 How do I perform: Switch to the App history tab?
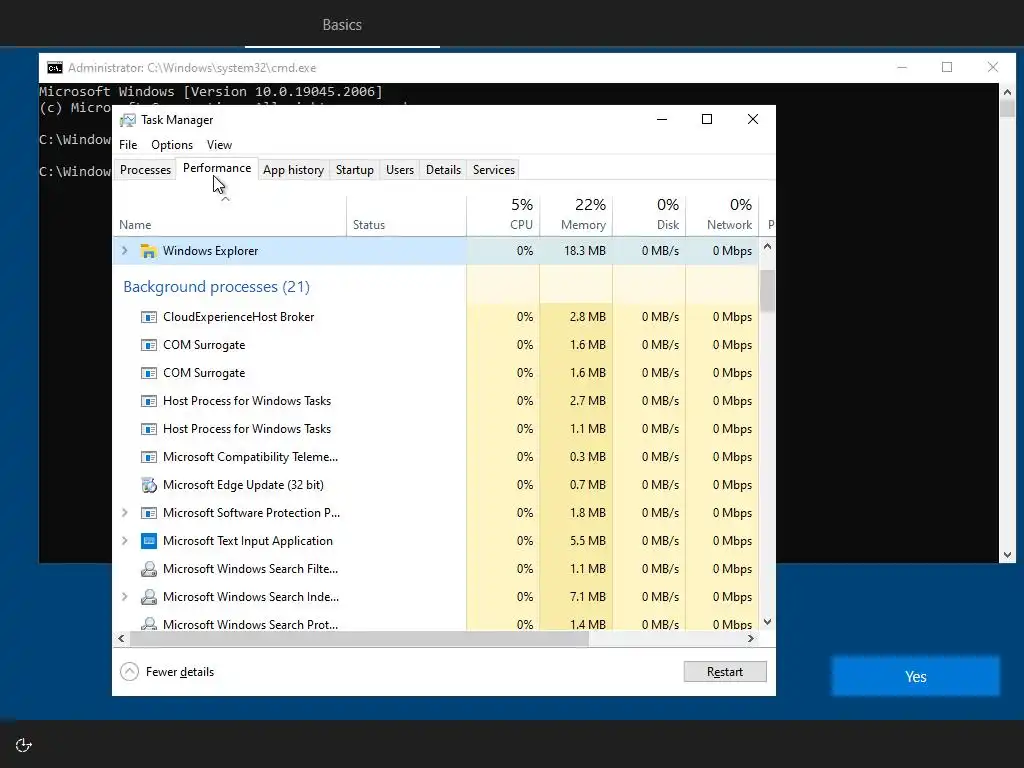293,170
